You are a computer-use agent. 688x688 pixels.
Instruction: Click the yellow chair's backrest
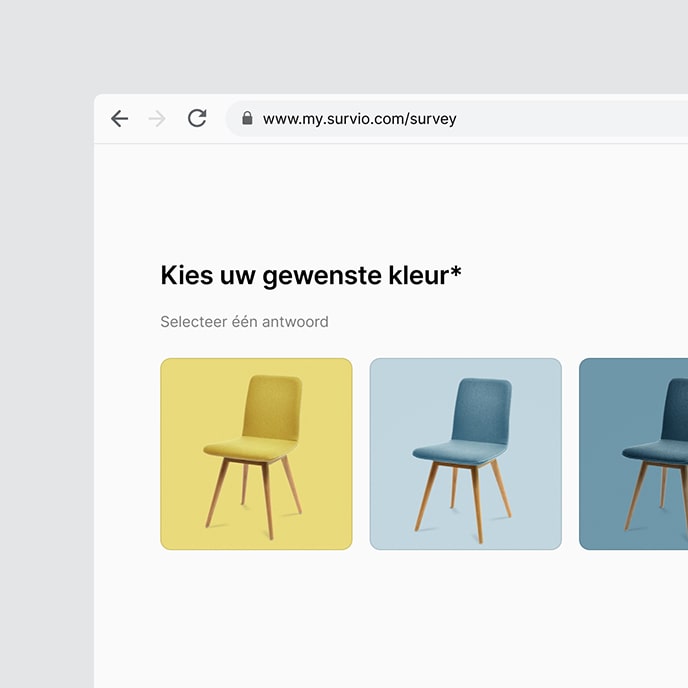272,403
